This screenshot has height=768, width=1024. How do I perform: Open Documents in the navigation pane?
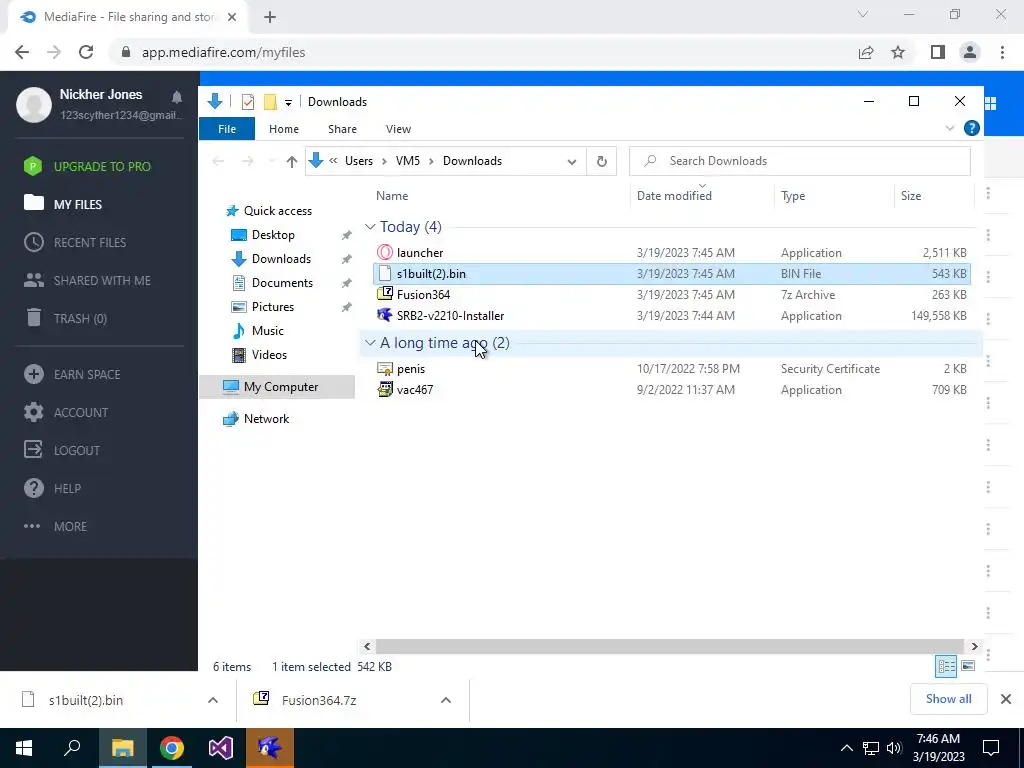282,283
